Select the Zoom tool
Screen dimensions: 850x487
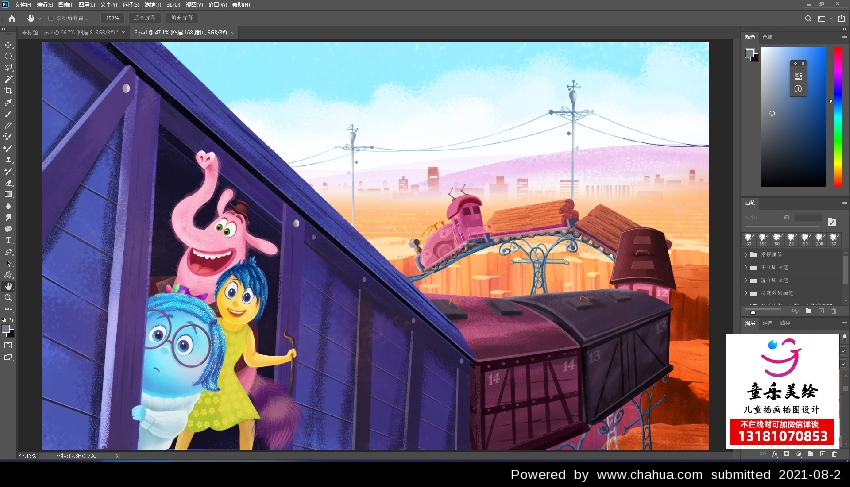[x=8, y=298]
